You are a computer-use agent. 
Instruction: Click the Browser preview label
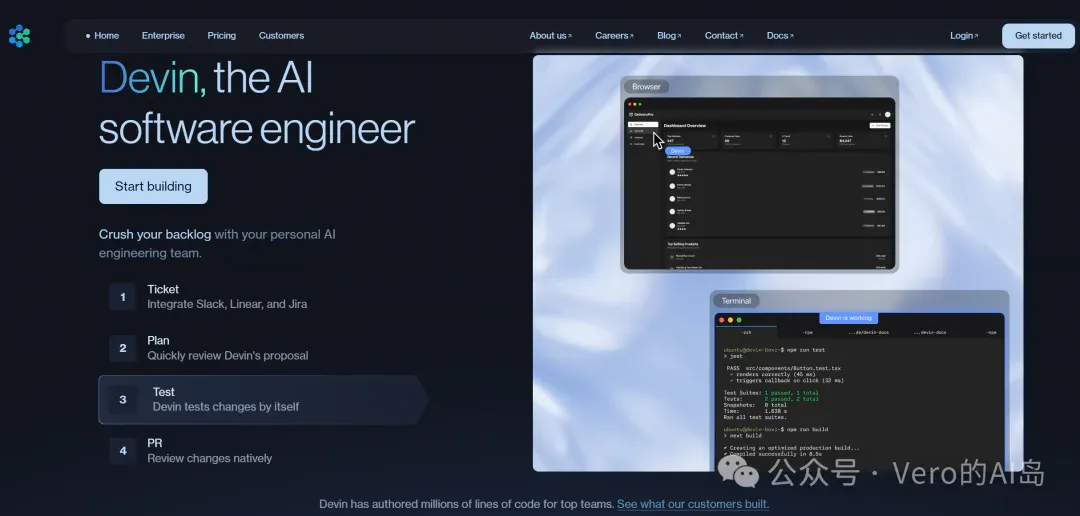pos(646,87)
